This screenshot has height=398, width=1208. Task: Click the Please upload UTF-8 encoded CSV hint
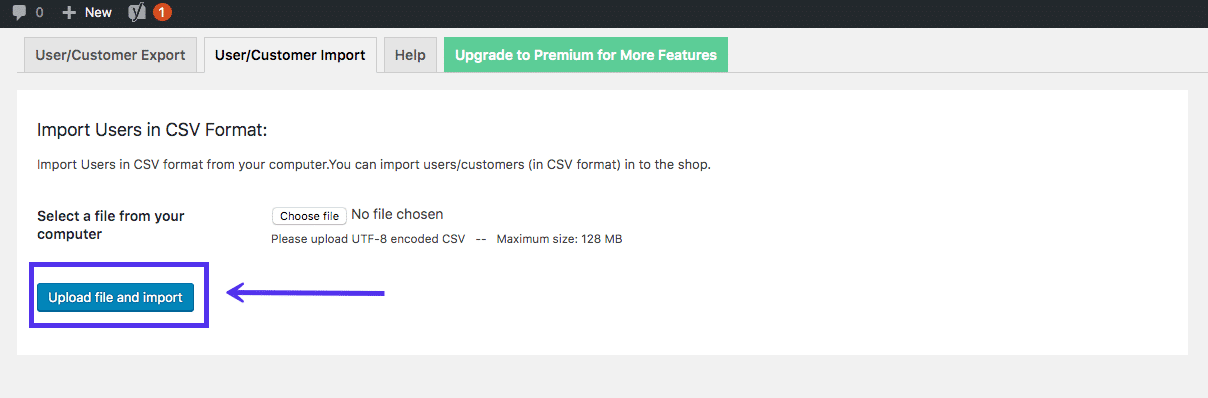tap(368, 239)
